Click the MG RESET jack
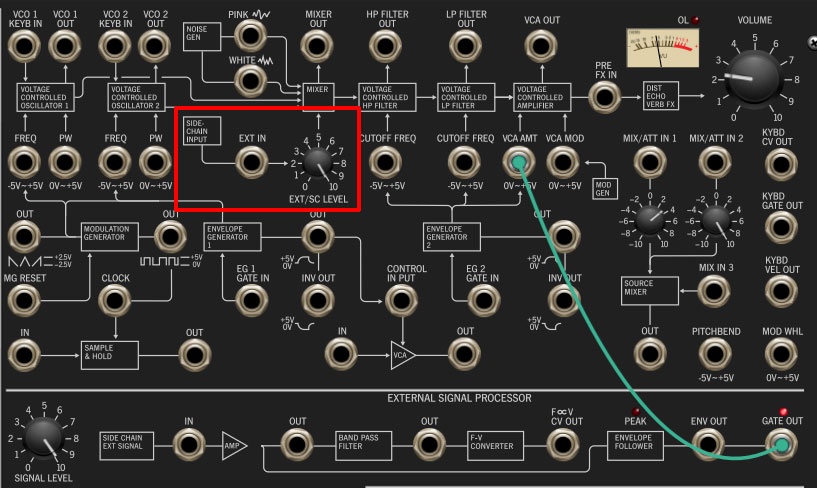817x488 pixels. [24, 301]
